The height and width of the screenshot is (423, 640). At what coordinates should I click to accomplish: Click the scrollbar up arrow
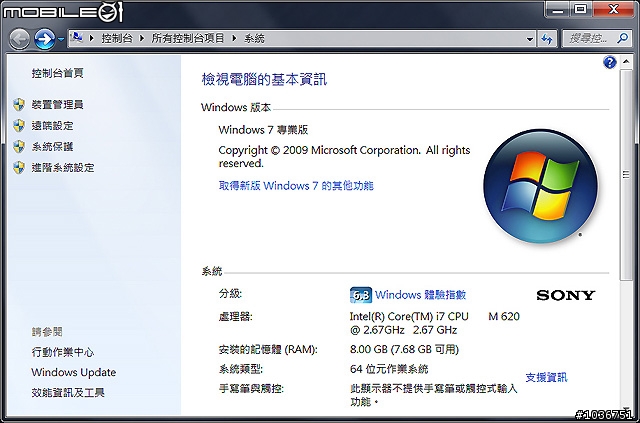pos(626,62)
